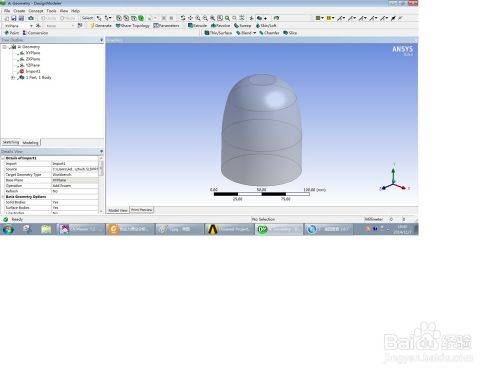Pin the Details View panel

pos(101,152)
